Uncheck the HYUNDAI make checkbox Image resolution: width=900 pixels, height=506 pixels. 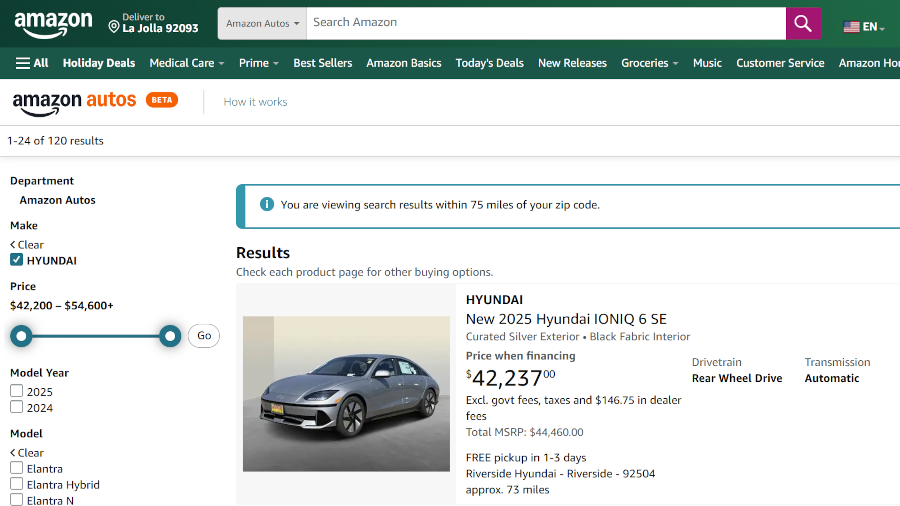[17, 260]
